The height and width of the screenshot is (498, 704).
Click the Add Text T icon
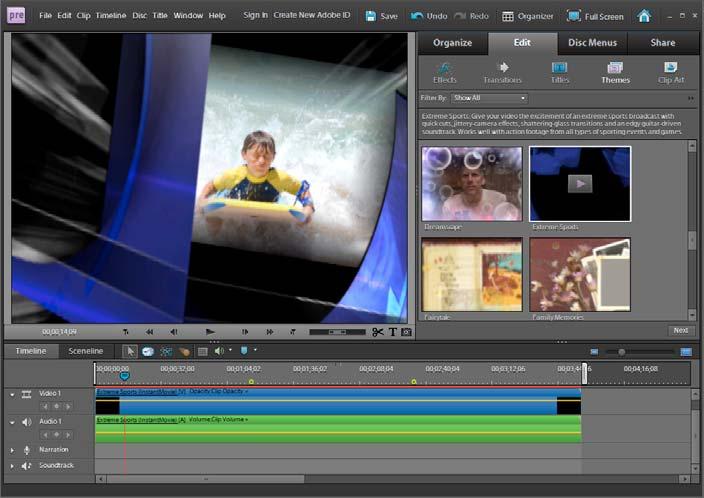tap(393, 332)
